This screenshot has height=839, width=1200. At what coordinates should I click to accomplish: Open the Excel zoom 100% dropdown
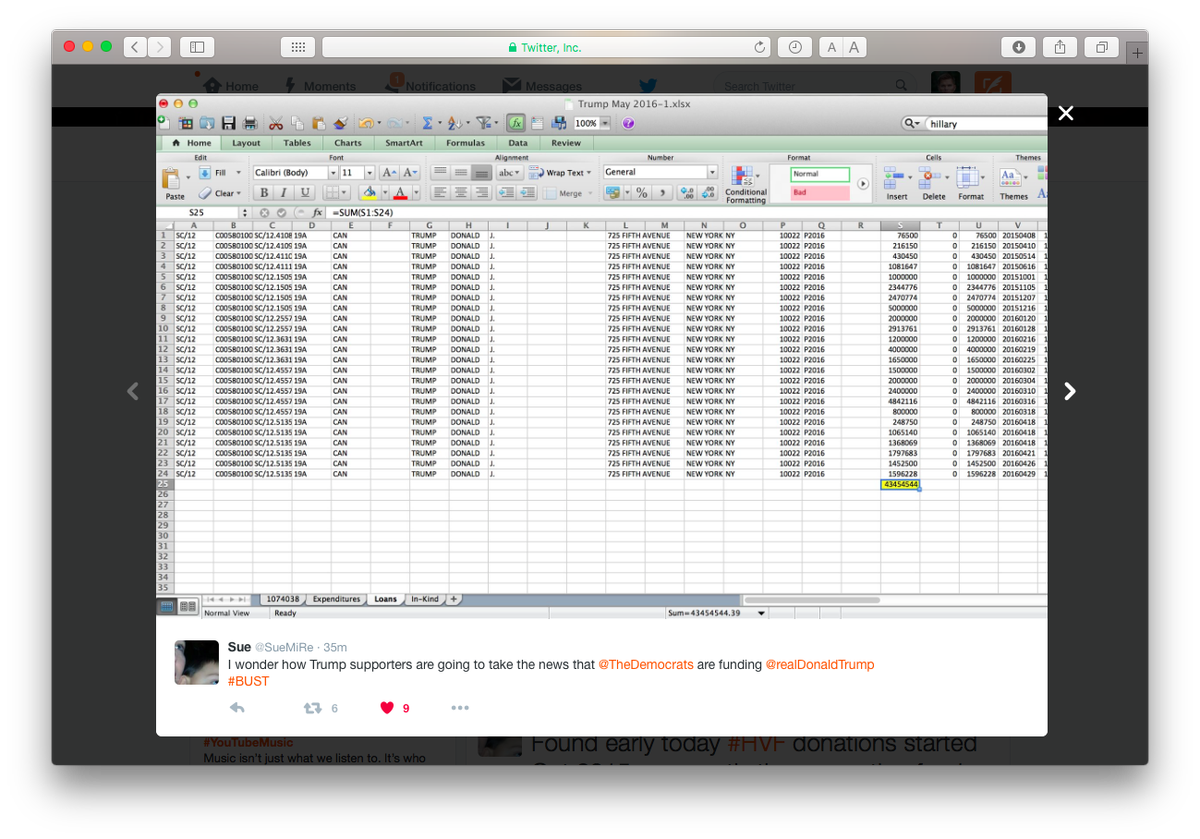click(606, 123)
